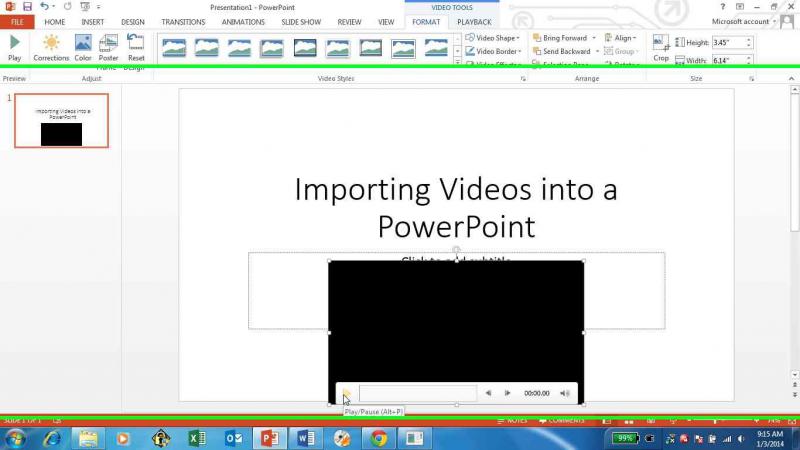Viewport: 800px width, 450px height.
Task: Expand the Undo history dropdown arrow
Action: (53, 7)
